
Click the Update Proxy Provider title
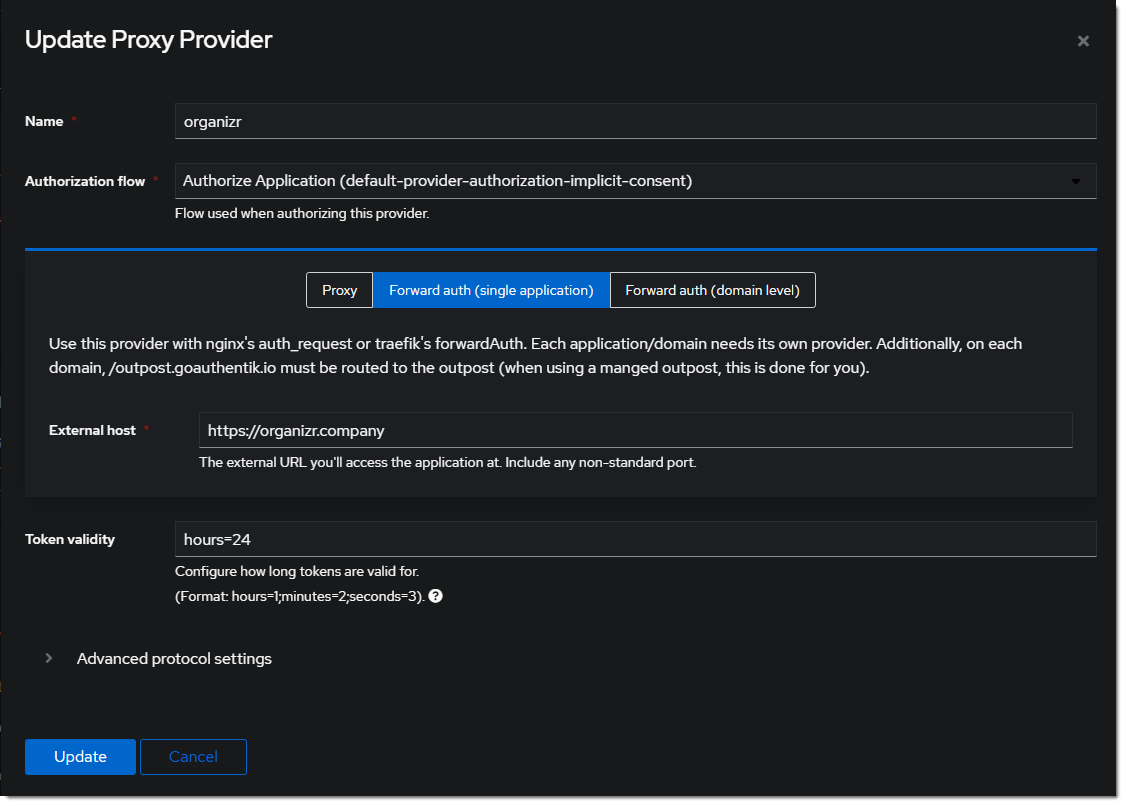pyautogui.click(x=148, y=40)
